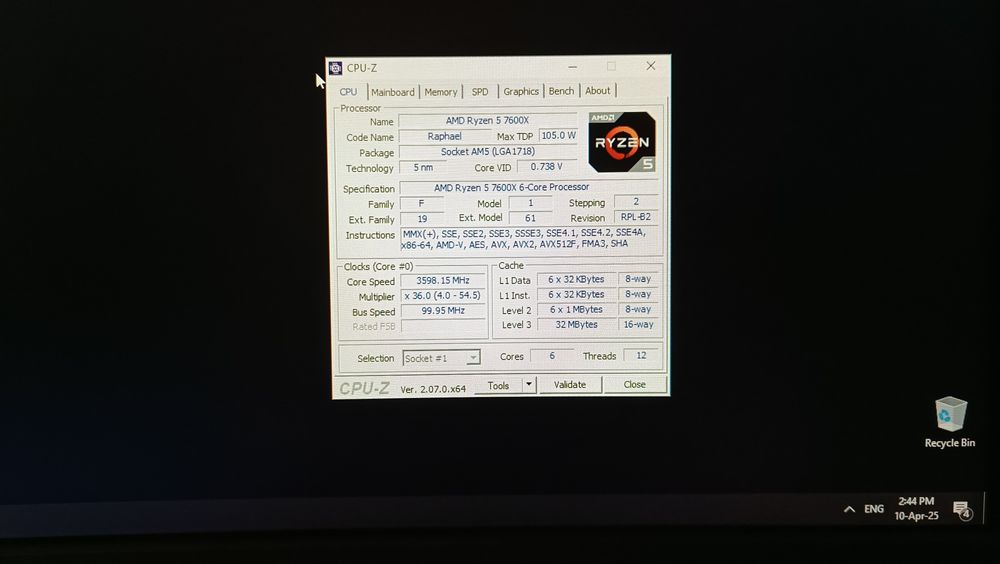This screenshot has height=564, width=1000.
Task: Click the CPU-Z app icon in title bar
Action: click(335, 68)
